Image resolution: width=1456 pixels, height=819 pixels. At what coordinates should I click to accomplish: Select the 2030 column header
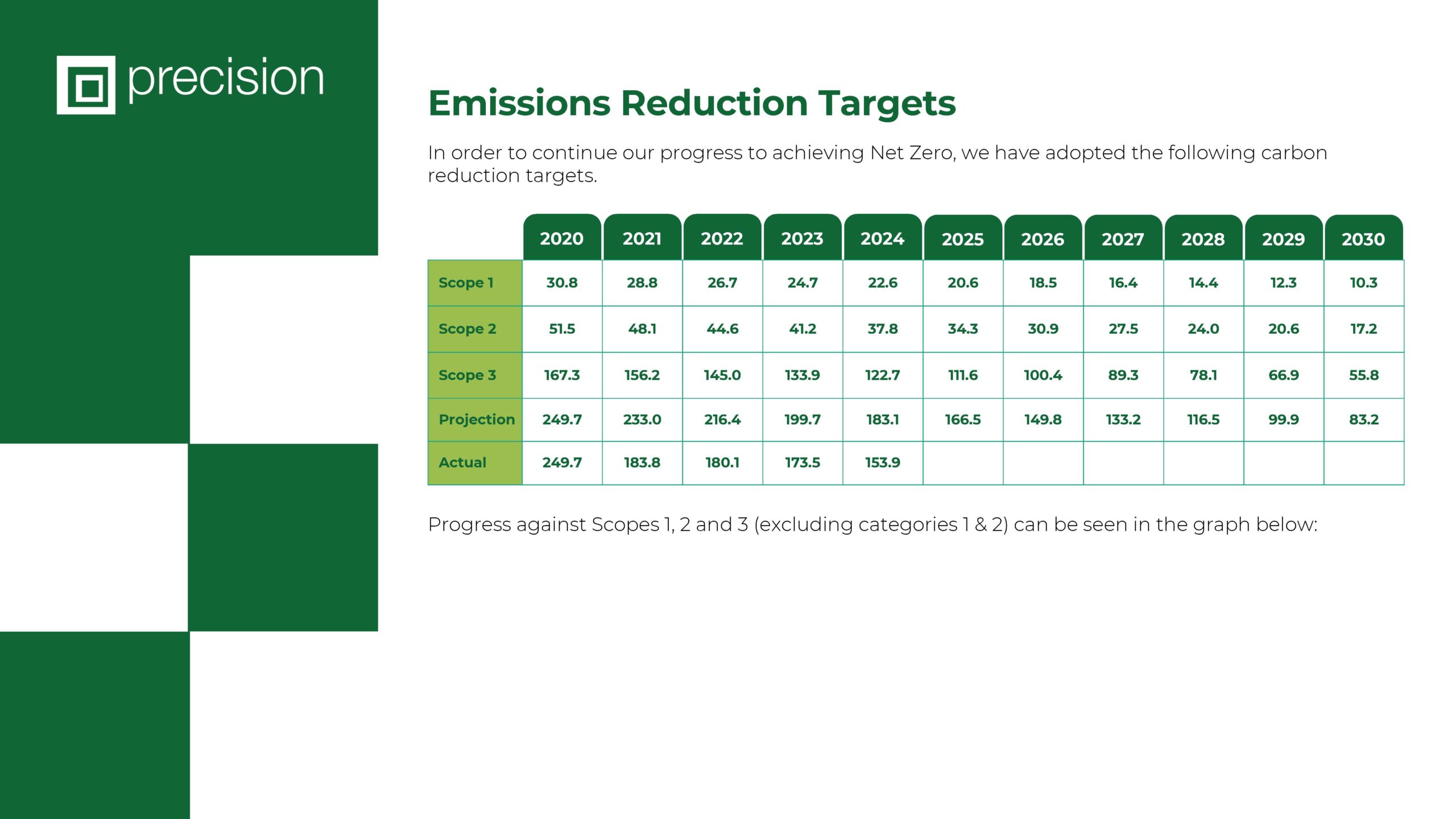(x=1364, y=238)
